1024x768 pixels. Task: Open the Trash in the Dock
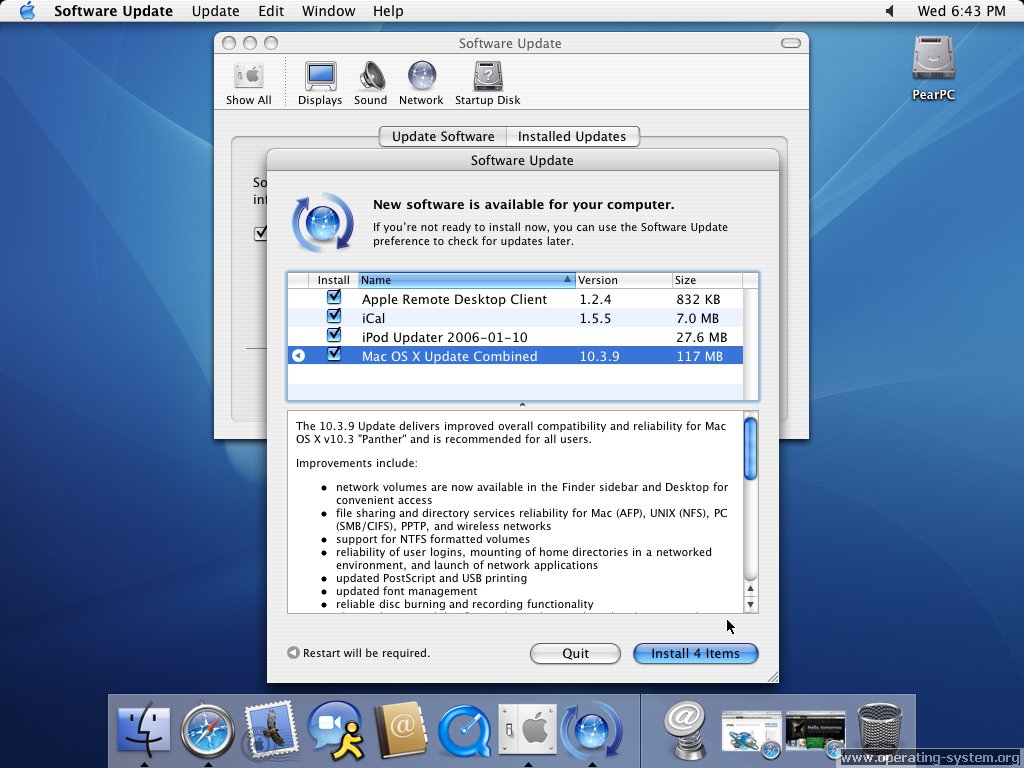(879, 729)
